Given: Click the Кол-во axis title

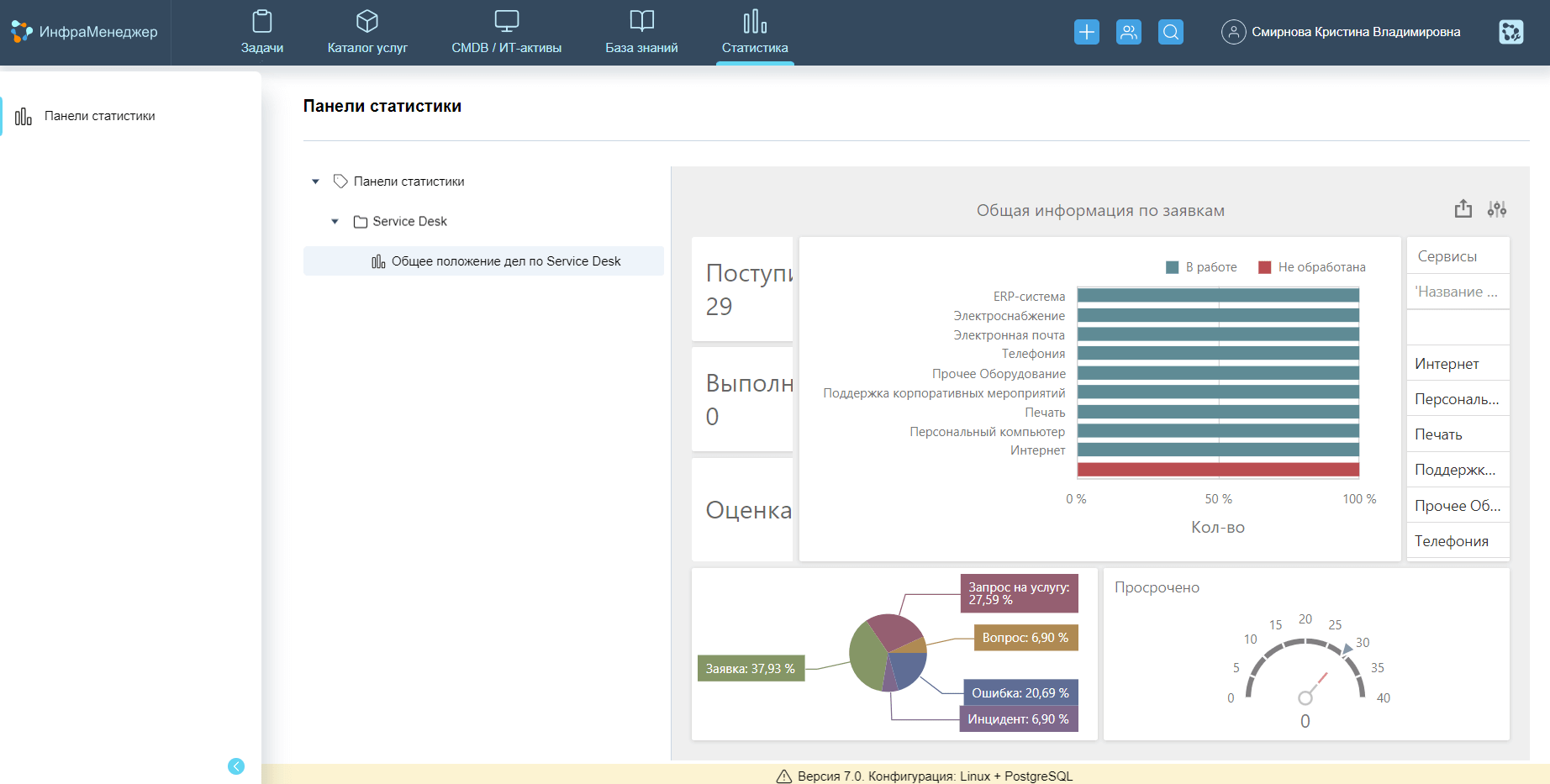Looking at the screenshot, I should tap(1218, 528).
